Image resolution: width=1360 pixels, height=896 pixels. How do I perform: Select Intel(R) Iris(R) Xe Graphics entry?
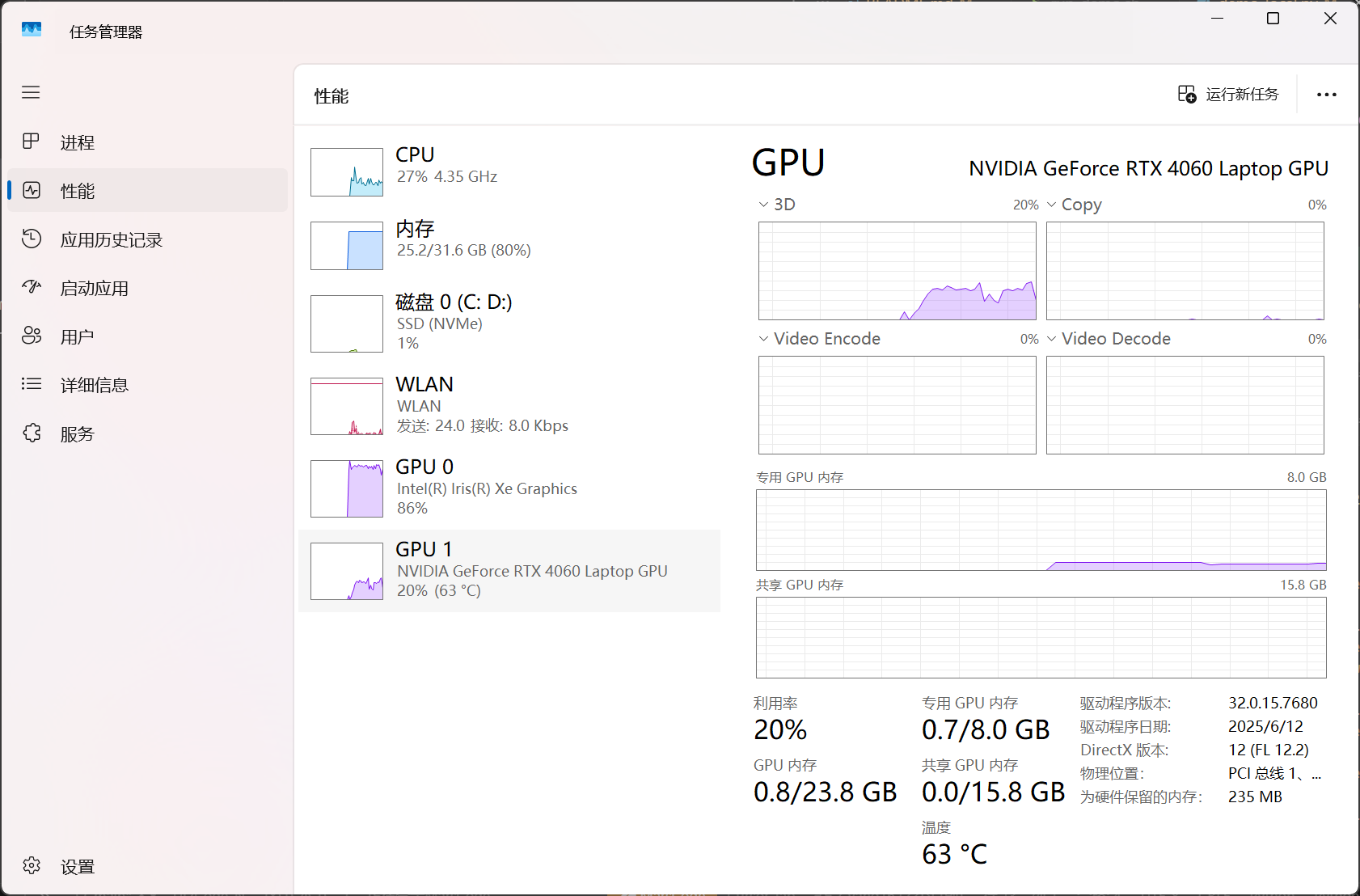487,489
